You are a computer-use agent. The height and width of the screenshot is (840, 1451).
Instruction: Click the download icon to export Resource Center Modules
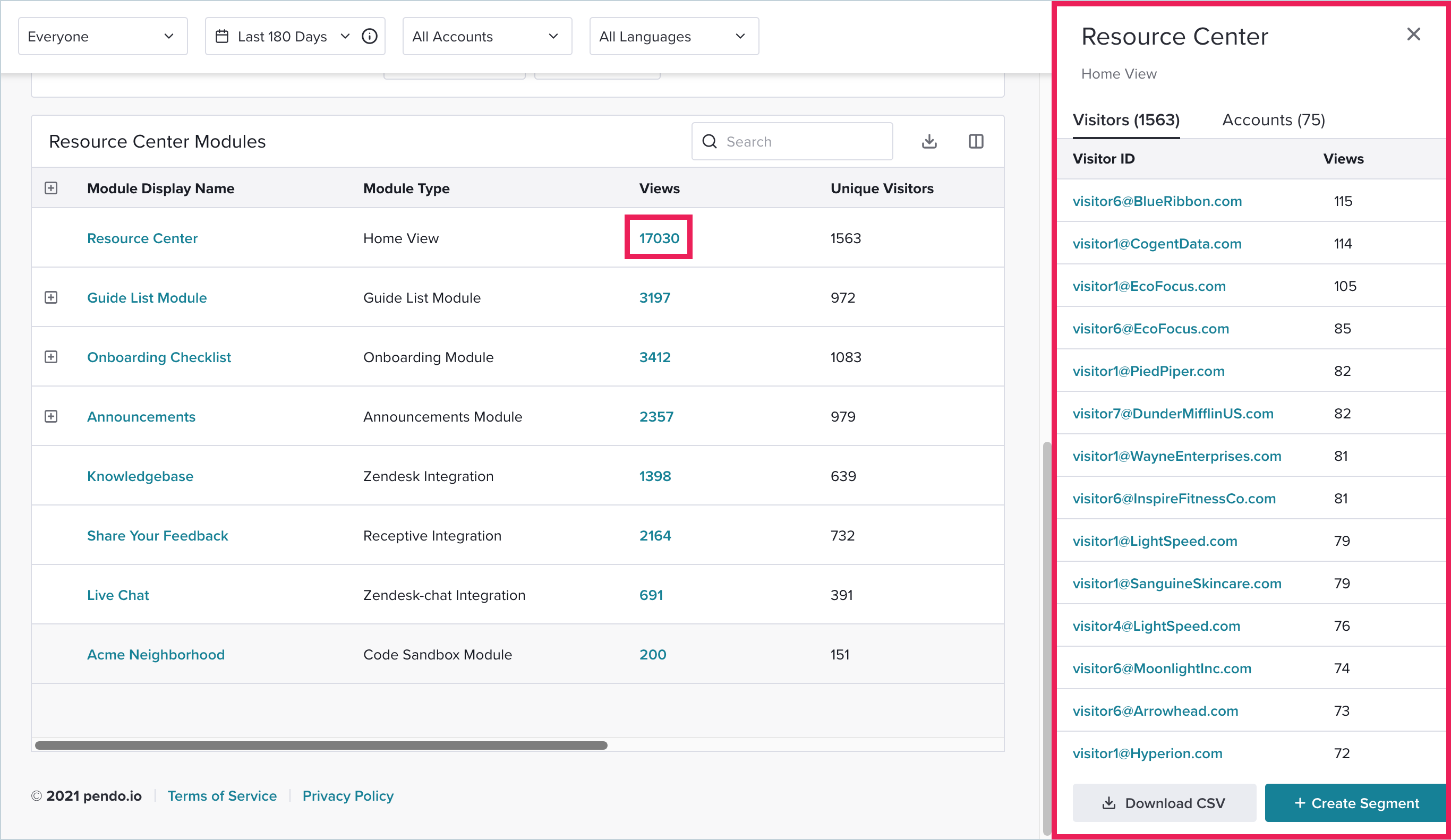(x=929, y=141)
